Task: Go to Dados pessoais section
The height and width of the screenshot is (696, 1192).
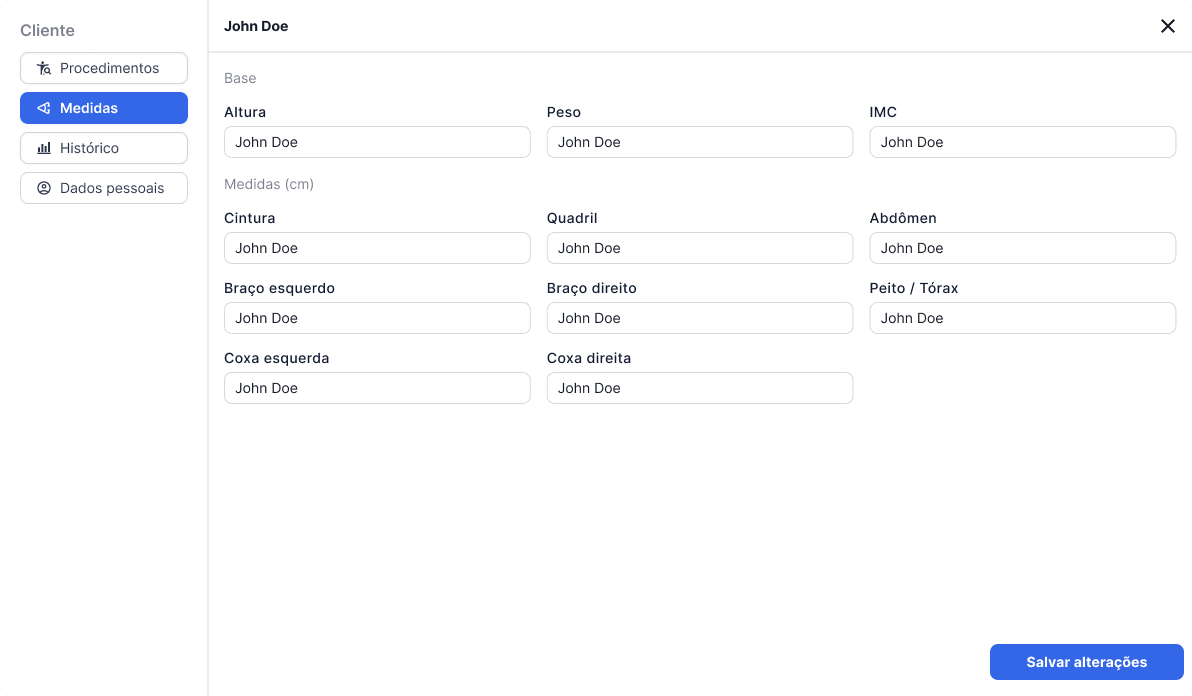Action: pyautogui.click(x=104, y=188)
